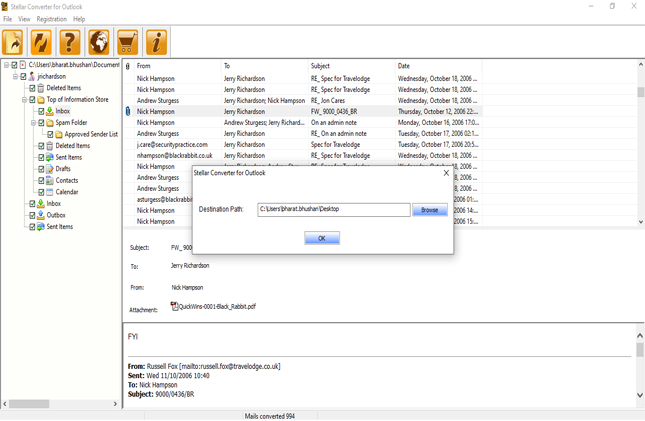Click the paperclip icon on FW_9000_0436_BR row
The width and height of the screenshot is (645, 421).
coord(128,111)
